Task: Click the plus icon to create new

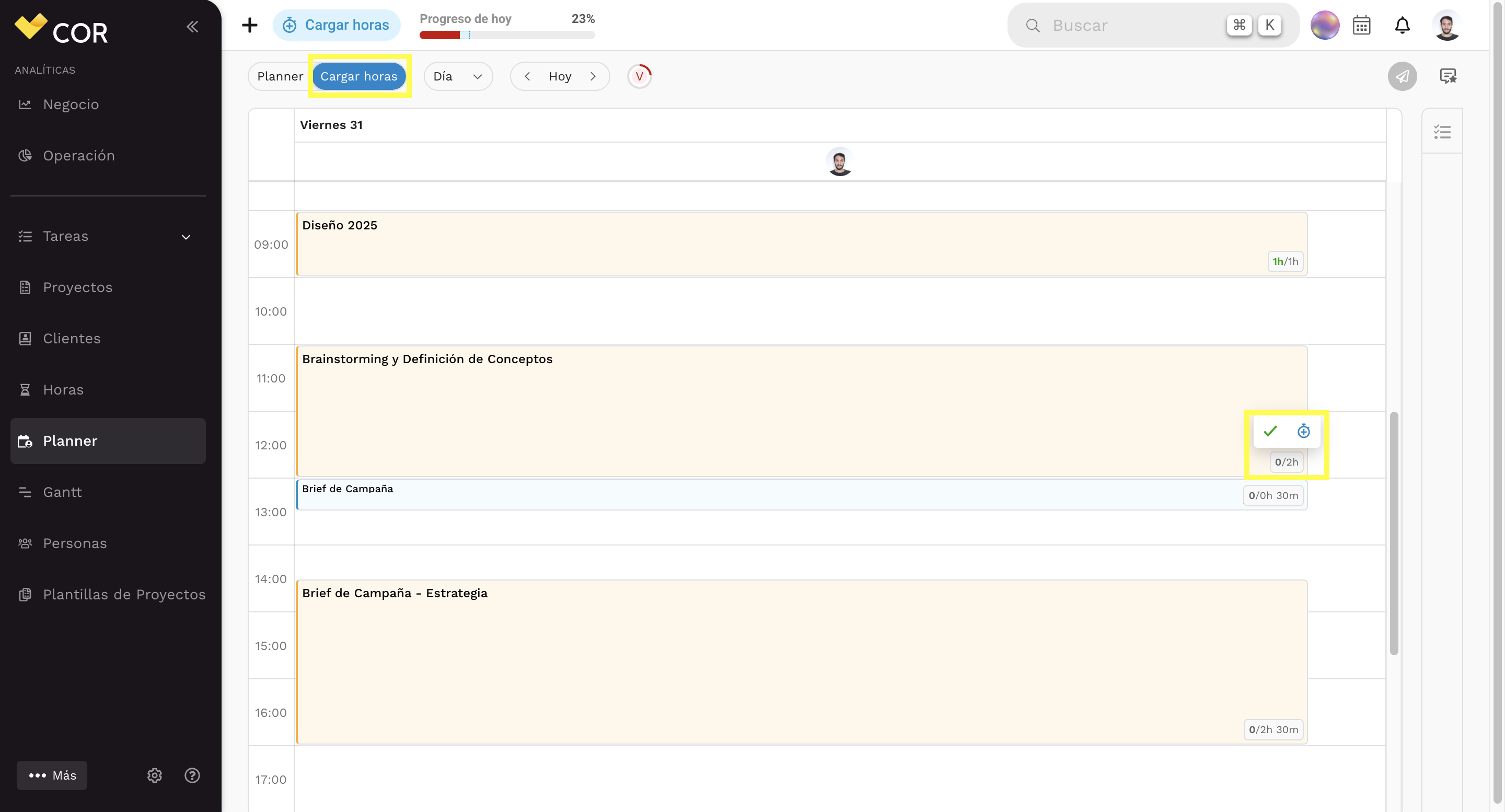Action: click(x=249, y=25)
